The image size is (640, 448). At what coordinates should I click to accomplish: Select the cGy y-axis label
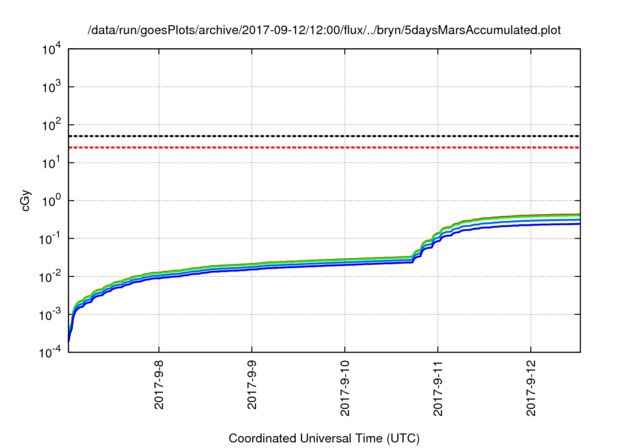coord(25,201)
